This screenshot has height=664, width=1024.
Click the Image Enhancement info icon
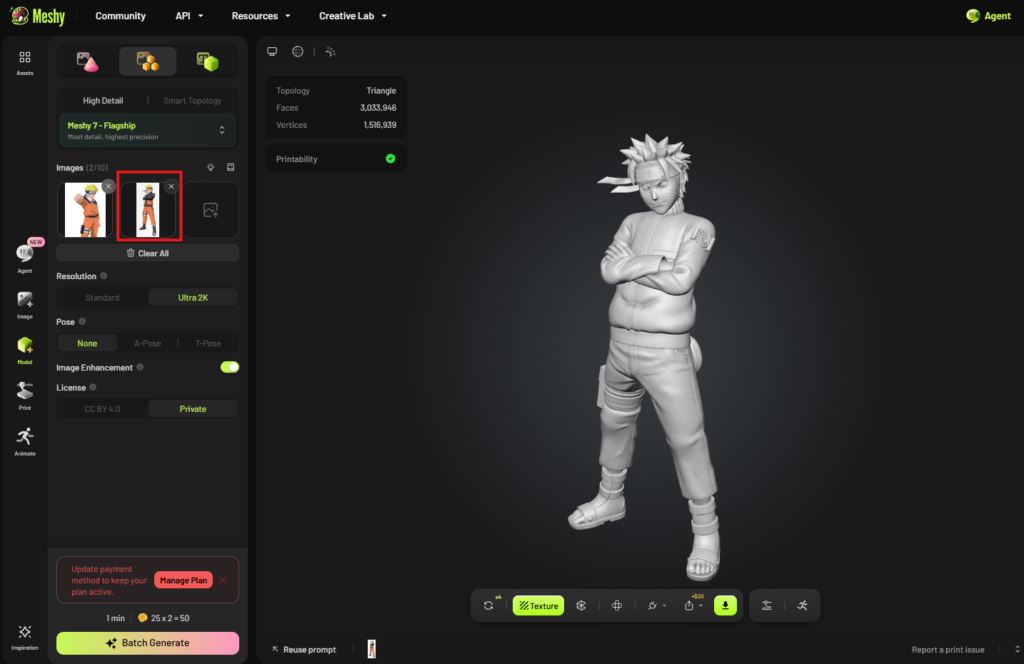pyautogui.click(x=140, y=368)
